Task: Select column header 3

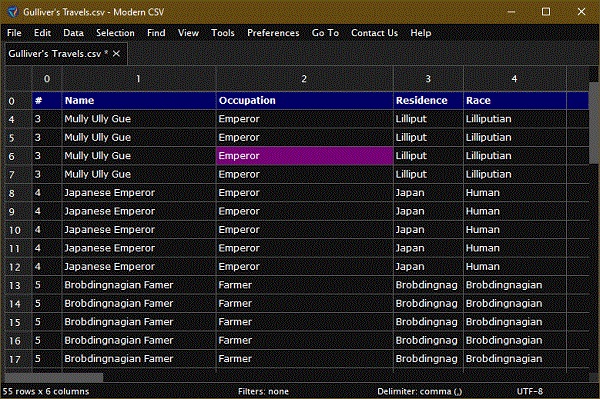Action: coord(428,78)
